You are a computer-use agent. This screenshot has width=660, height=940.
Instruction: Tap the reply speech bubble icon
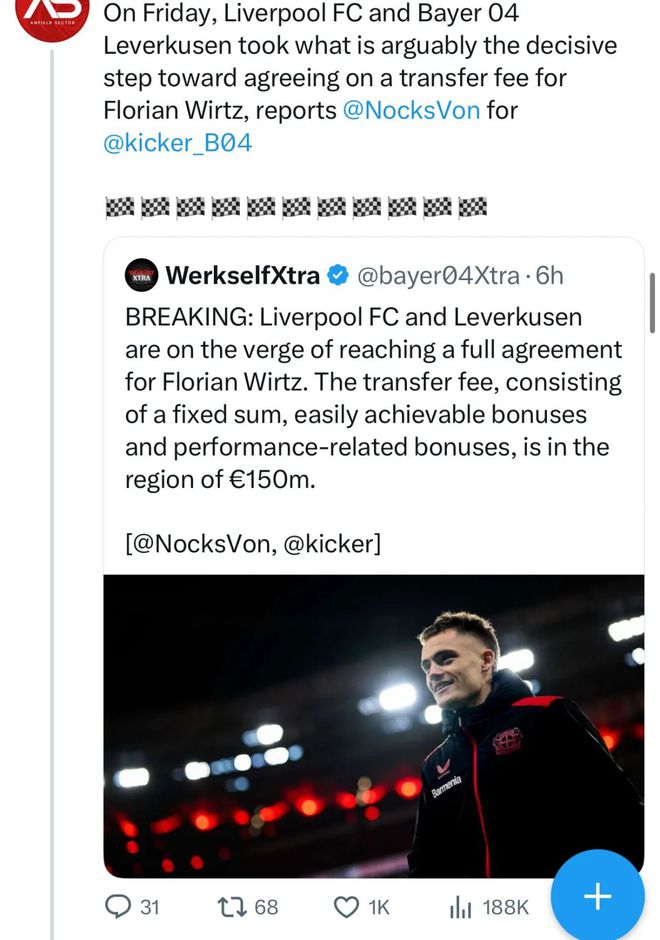tap(118, 907)
